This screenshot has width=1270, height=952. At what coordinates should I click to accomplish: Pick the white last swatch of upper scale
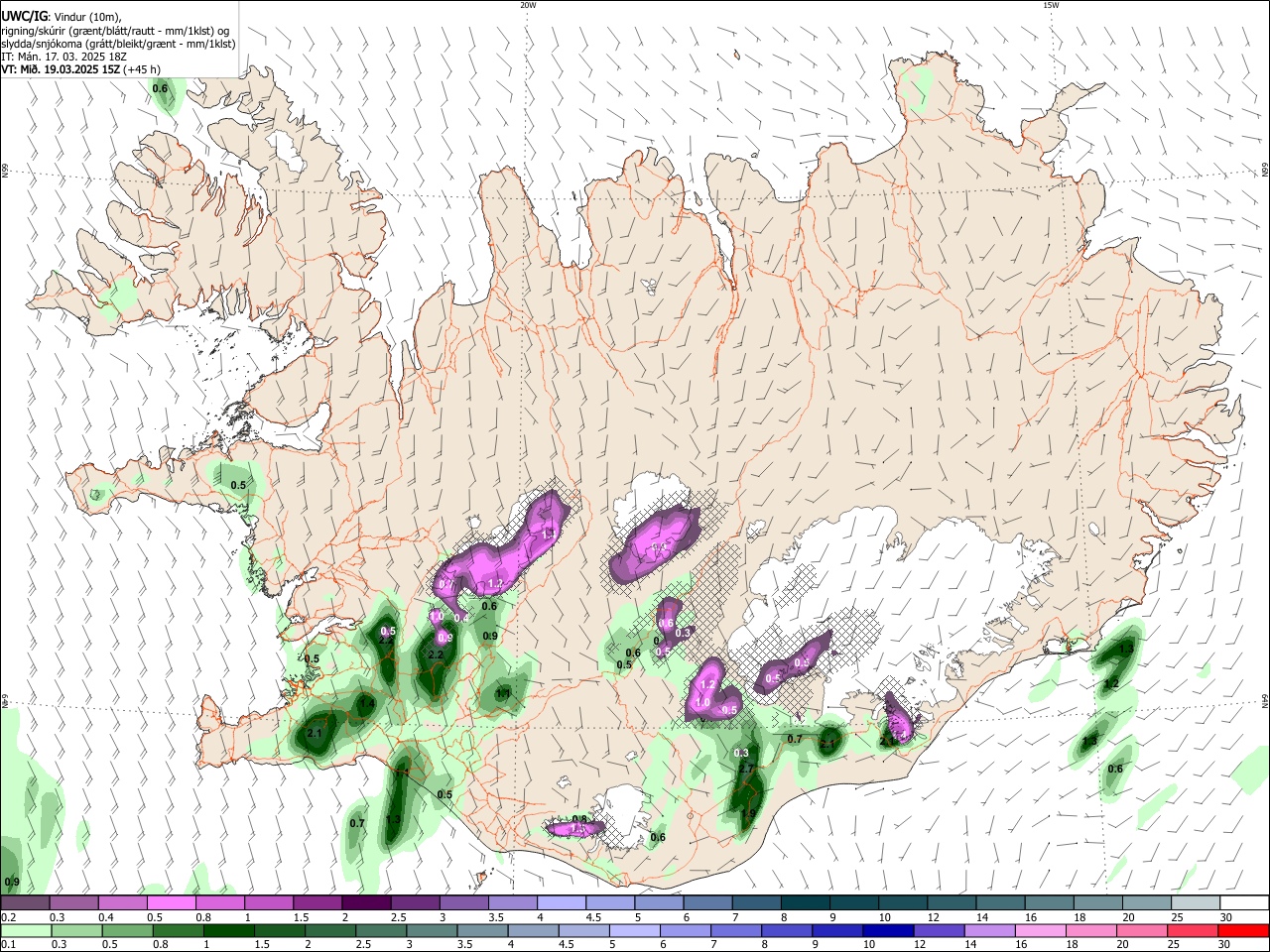click(x=1242, y=903)
